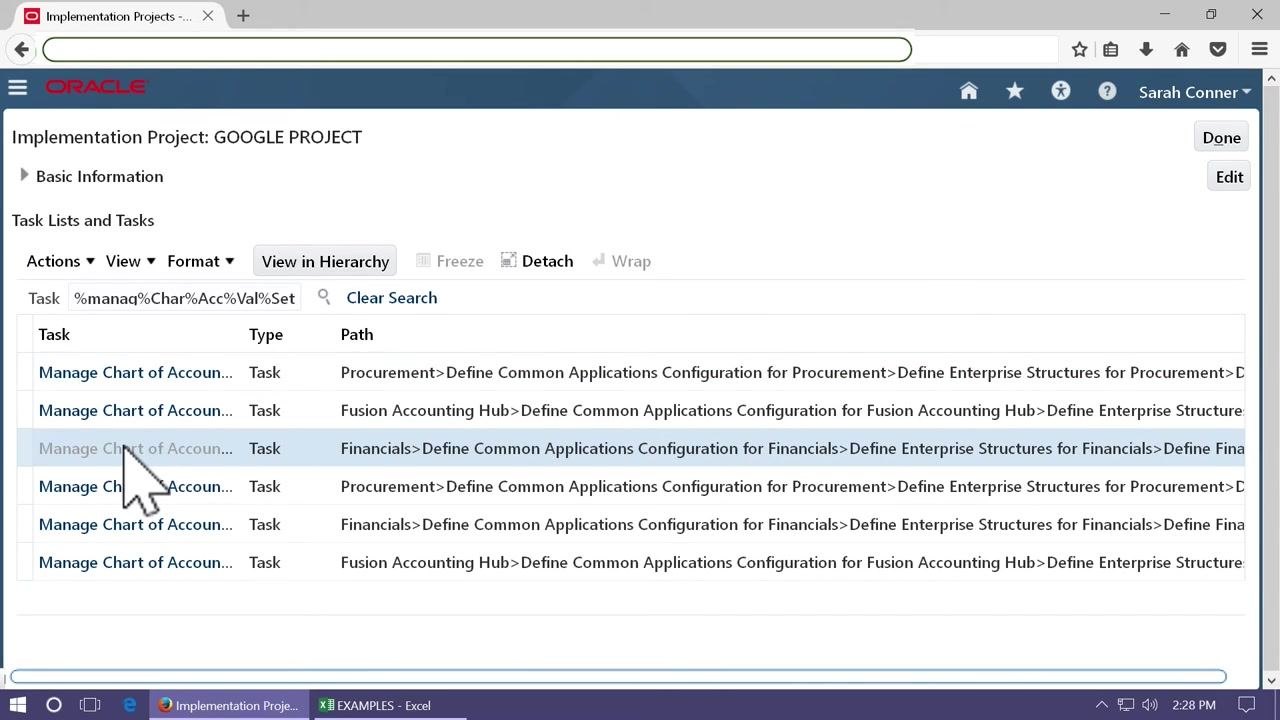
Task: Switch to the Implementation Projects browser tab
Action: 118,16
